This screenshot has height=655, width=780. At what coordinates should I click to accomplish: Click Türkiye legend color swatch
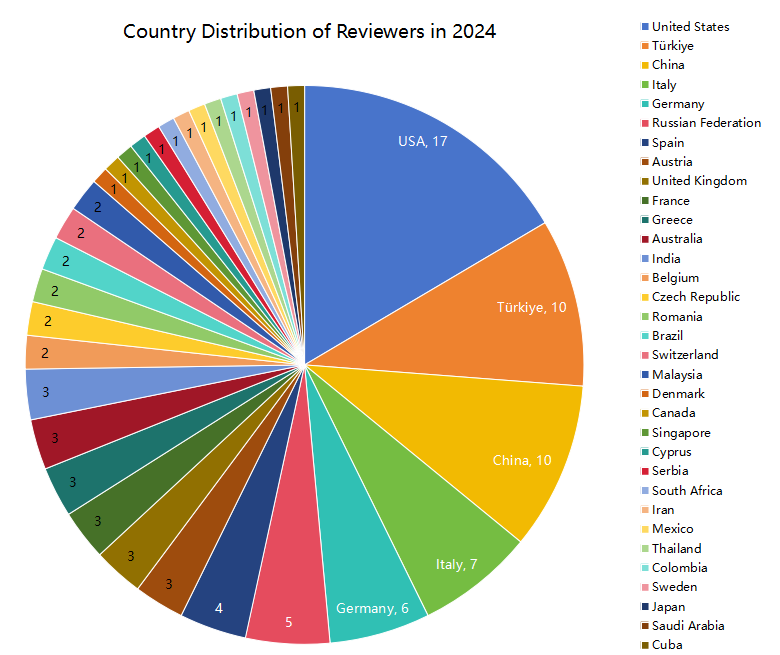pyautogui.click(x=645, y=46)
